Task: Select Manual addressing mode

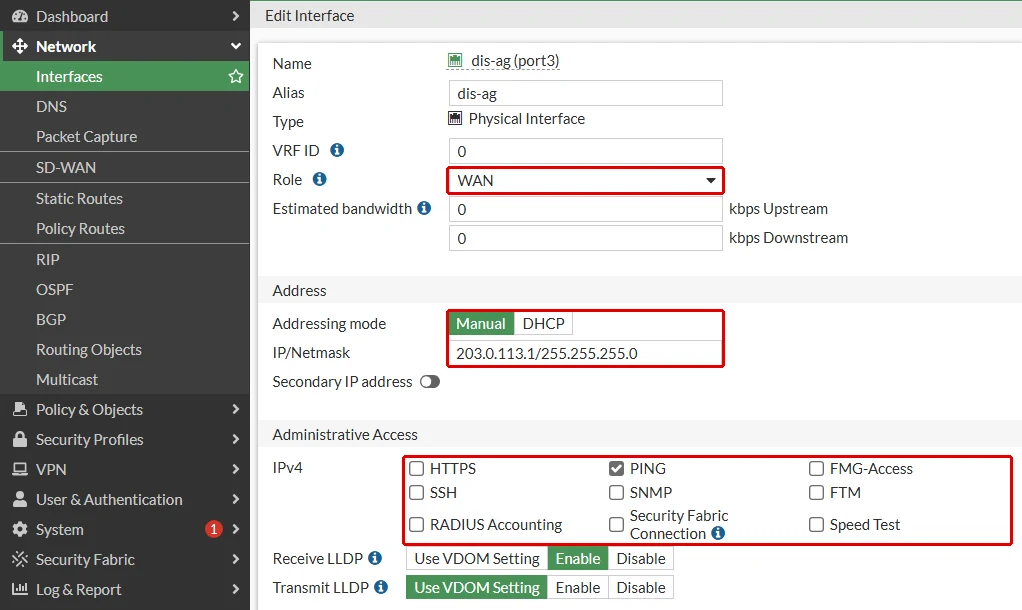Action: pos(481,323)
